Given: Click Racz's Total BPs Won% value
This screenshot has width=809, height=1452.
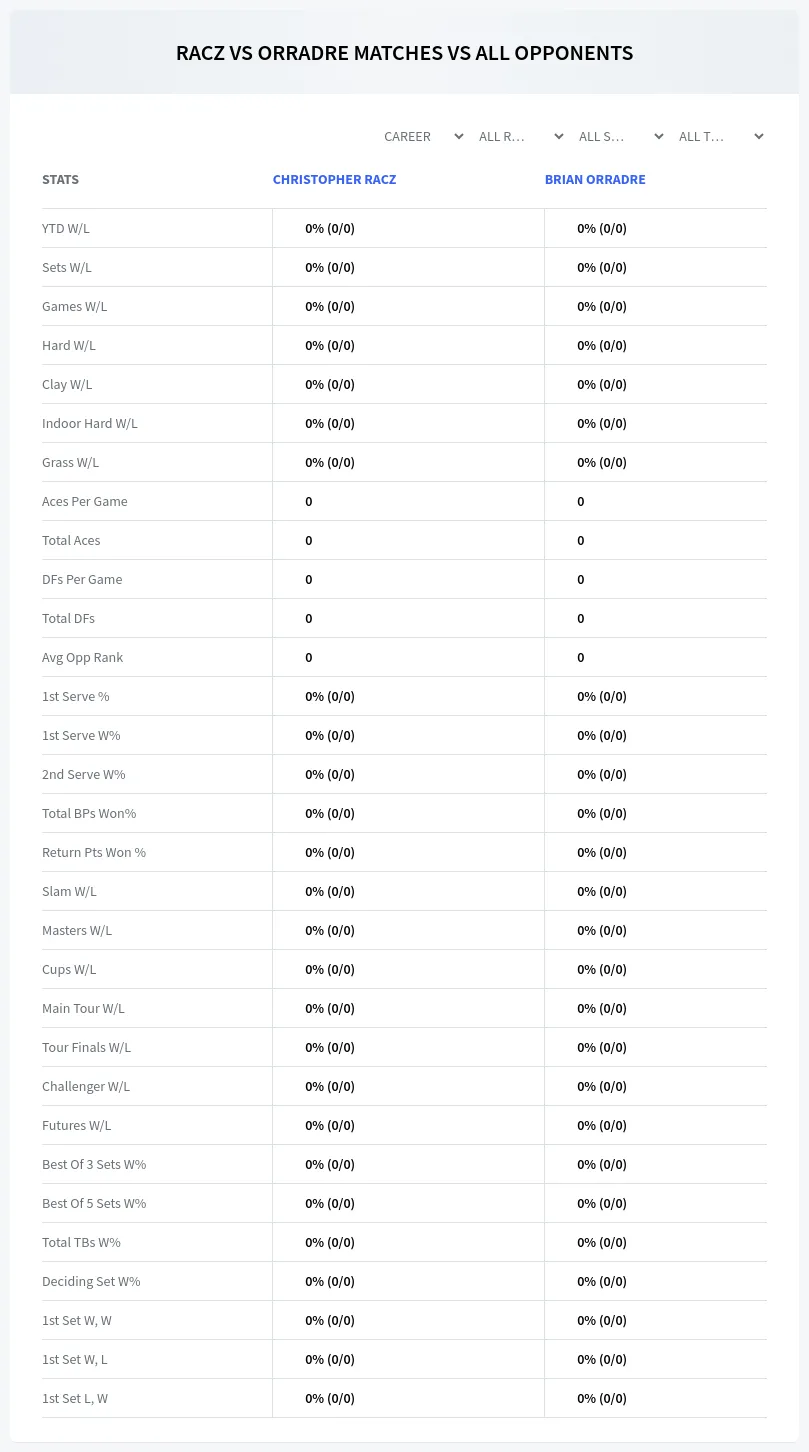Looking at the screenshot, I should pyautogui.click(x=330, y=813).
